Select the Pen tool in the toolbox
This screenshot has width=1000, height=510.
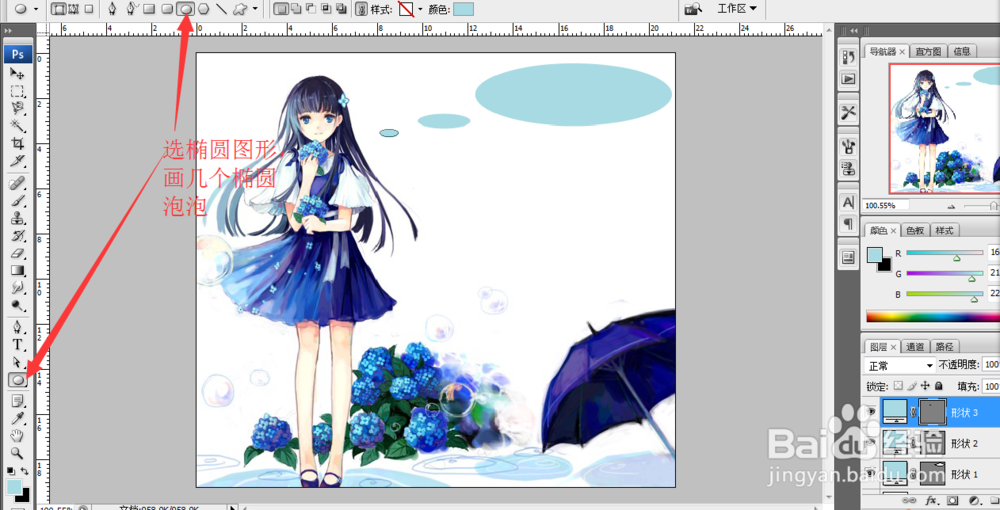coord(17,328)
